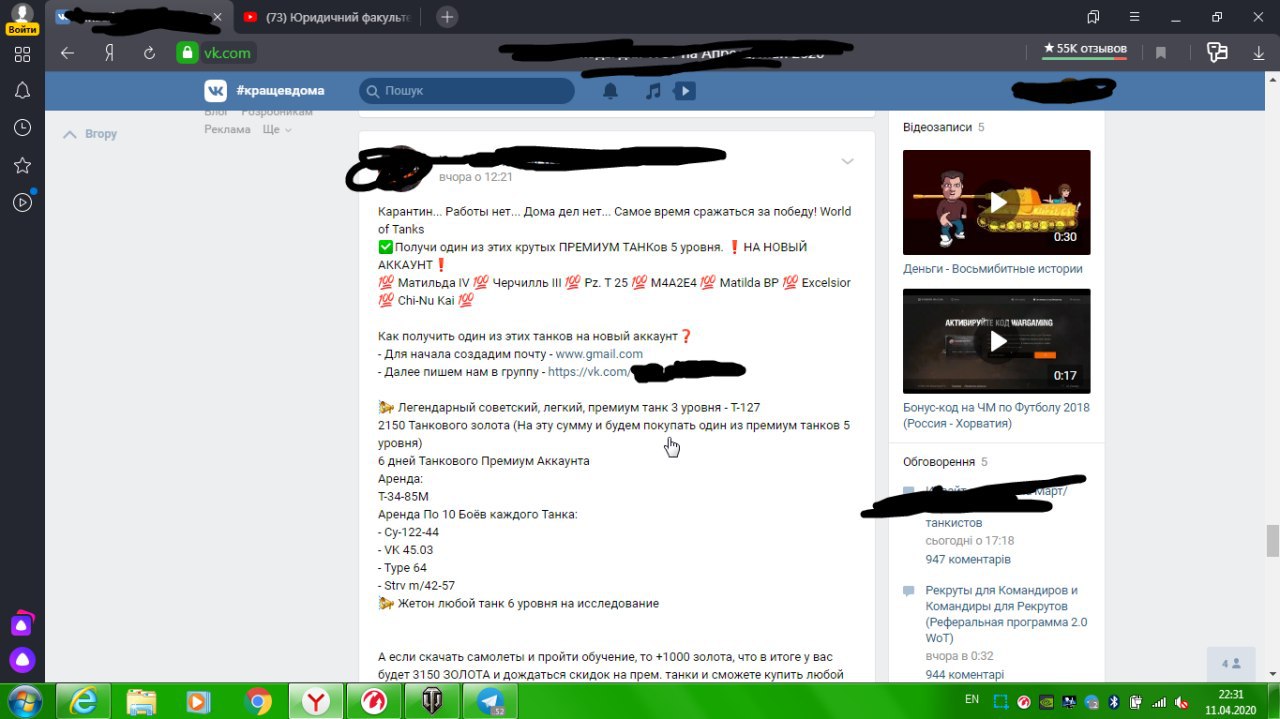Open the pink app icon in sidebar
This screenshot has width=1280, height=719.
(22, 624)
